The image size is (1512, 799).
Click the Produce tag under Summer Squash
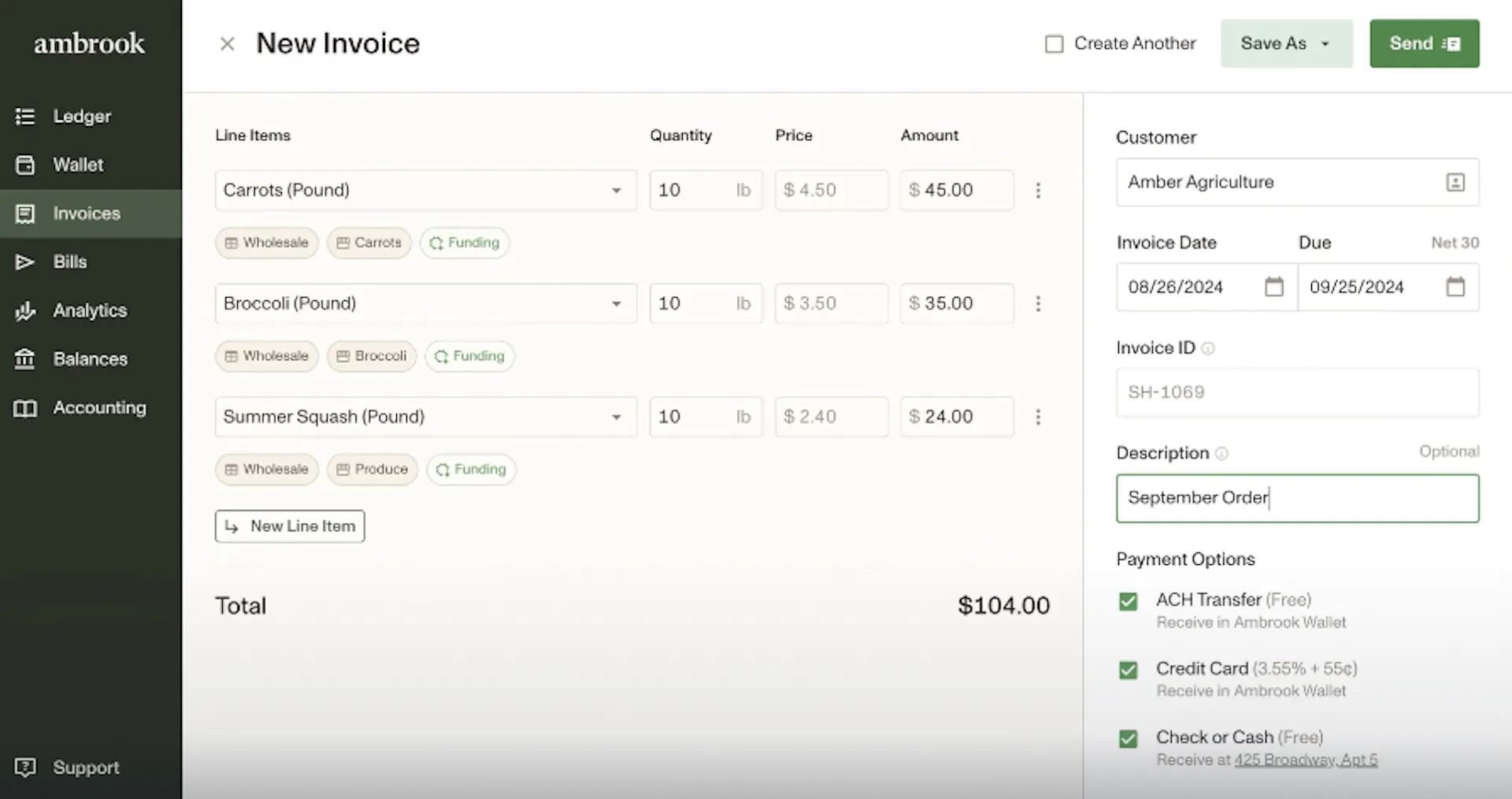point(372,470)
